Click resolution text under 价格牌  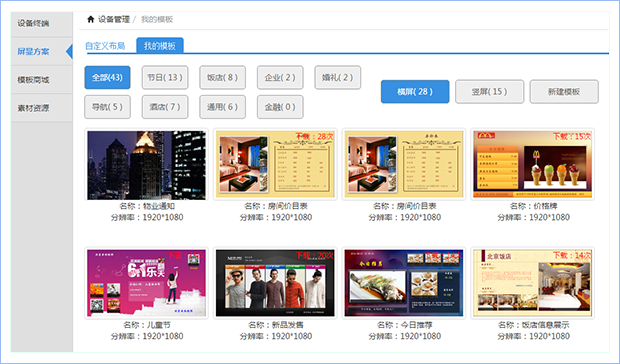(x=533, y=217)
